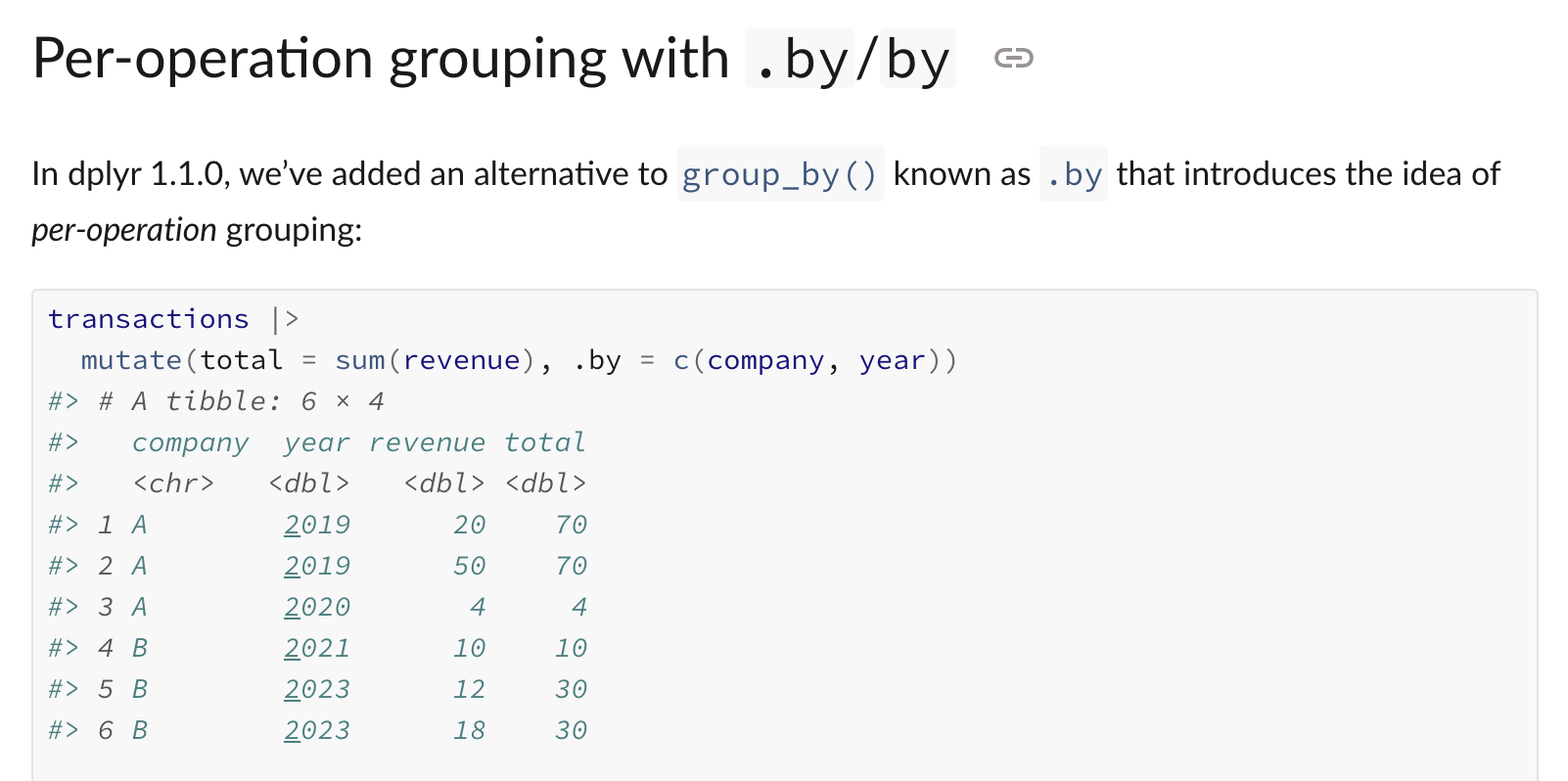1568x781 pixels.
Task: Click the revenue value 12 in row 5
Action: (470, 689)
